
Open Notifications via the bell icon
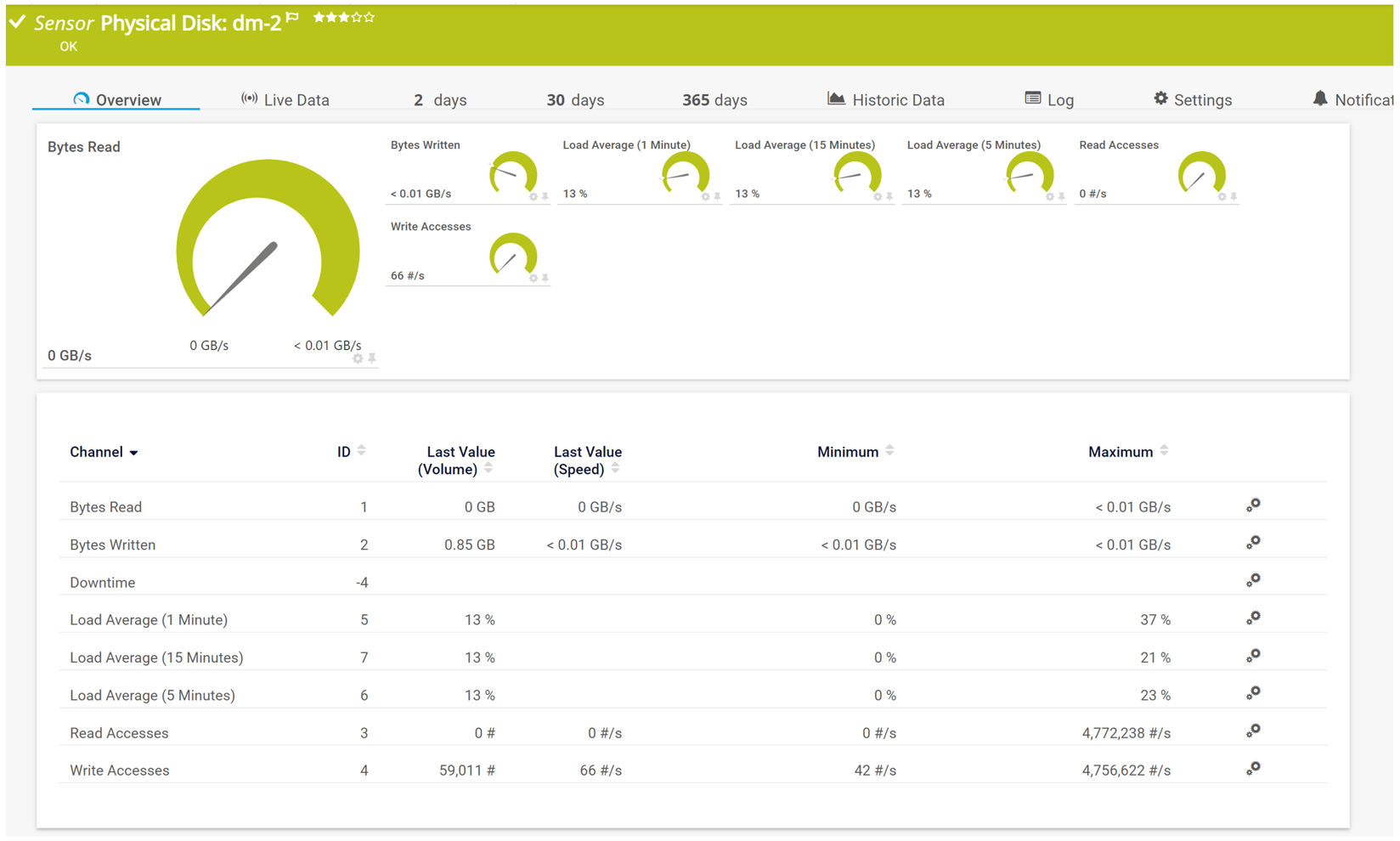tap(1322, 99)
